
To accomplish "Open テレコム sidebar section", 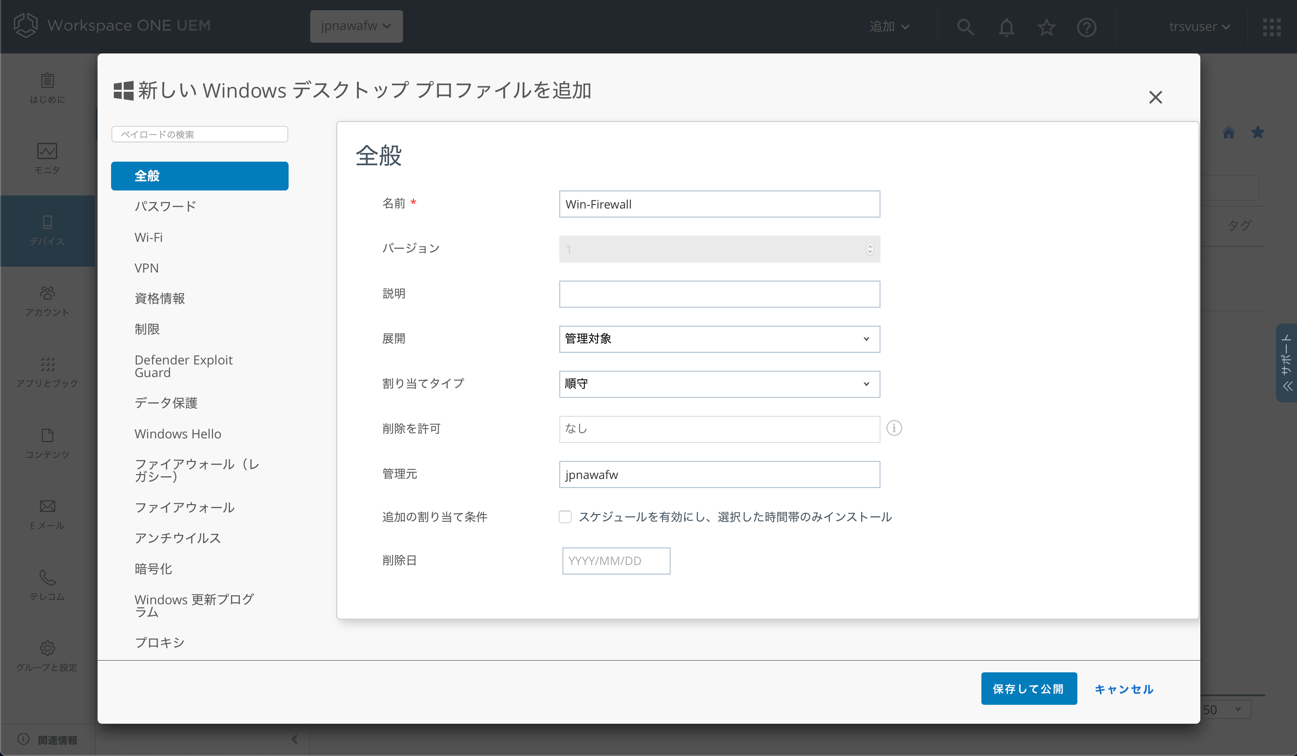I will [47, 586].
